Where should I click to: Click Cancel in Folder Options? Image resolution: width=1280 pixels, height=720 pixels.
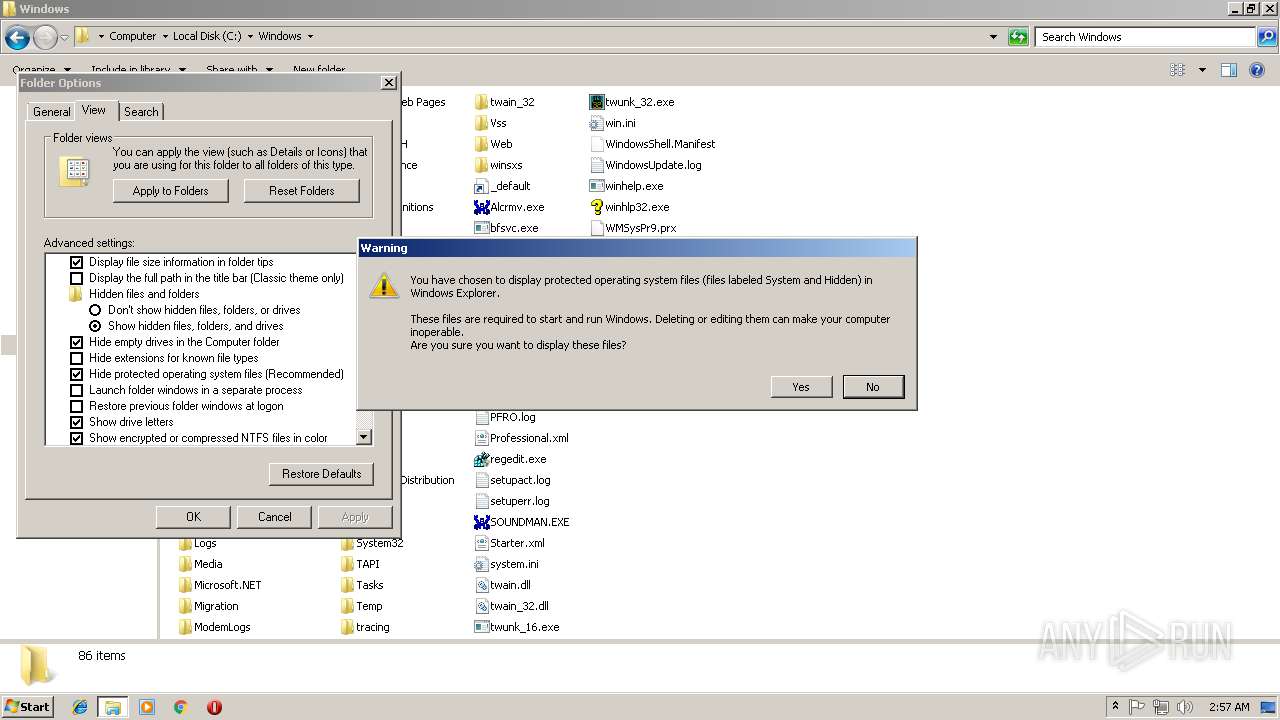[275, 517]
